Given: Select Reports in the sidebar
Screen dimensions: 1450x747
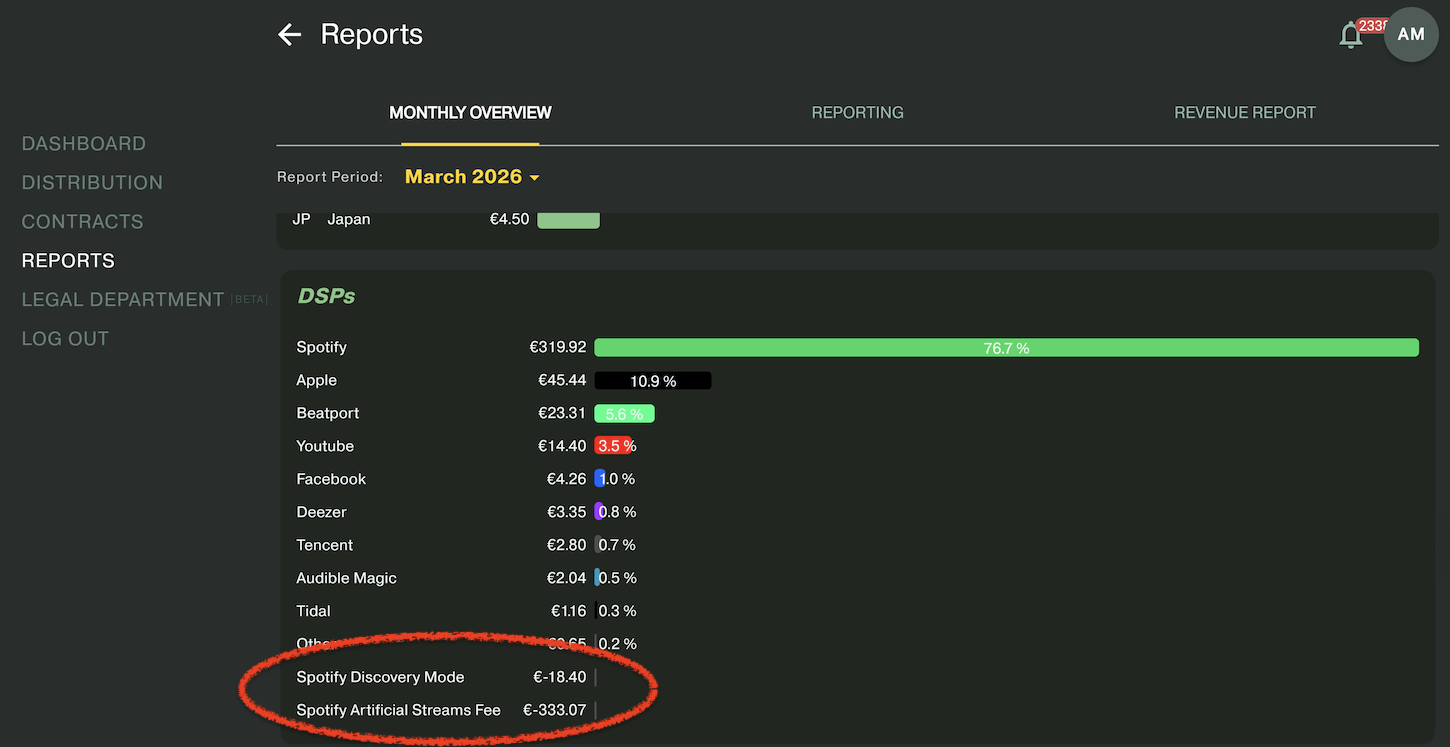Looking at the screenshot, I should pos(68,261).
